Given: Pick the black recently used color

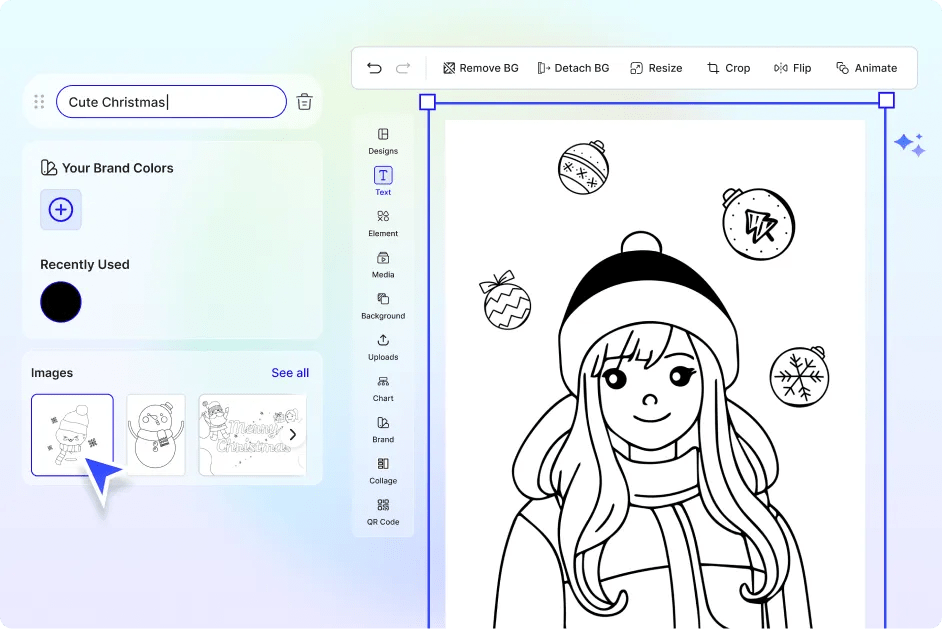Looking at the screenshot, I should (61, 302).
